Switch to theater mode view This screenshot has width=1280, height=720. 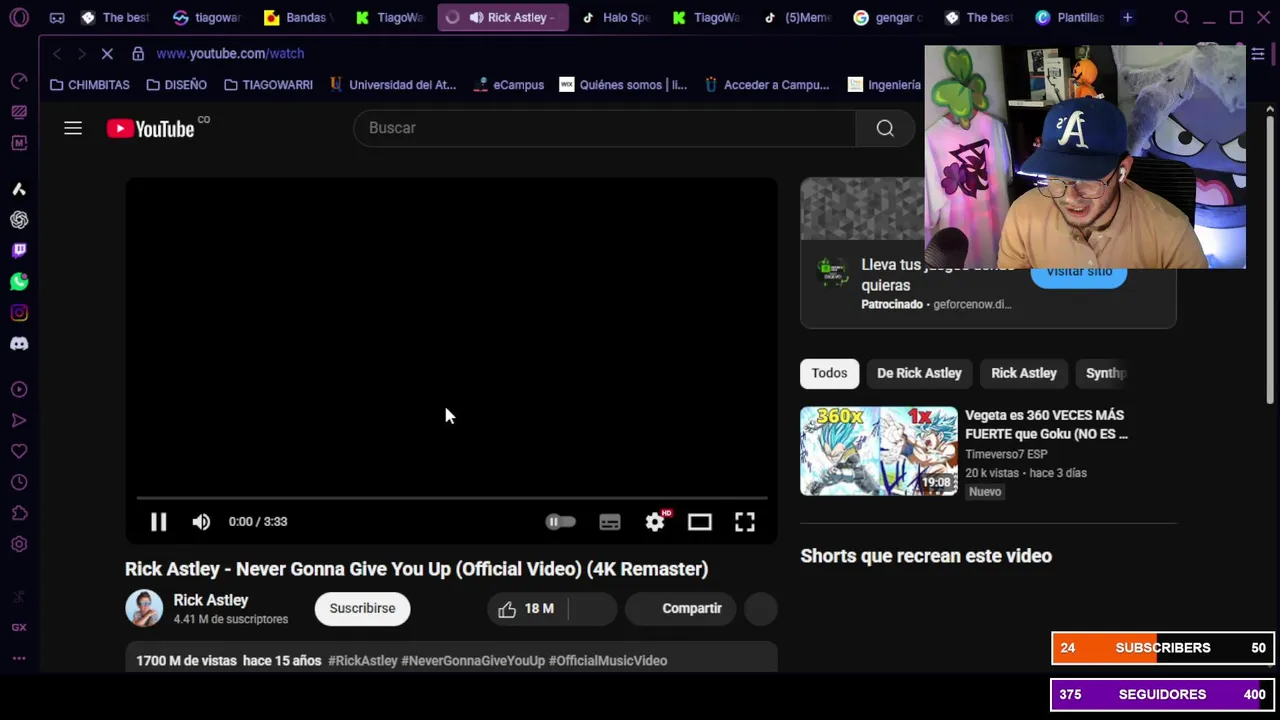[x=700, y=521]
